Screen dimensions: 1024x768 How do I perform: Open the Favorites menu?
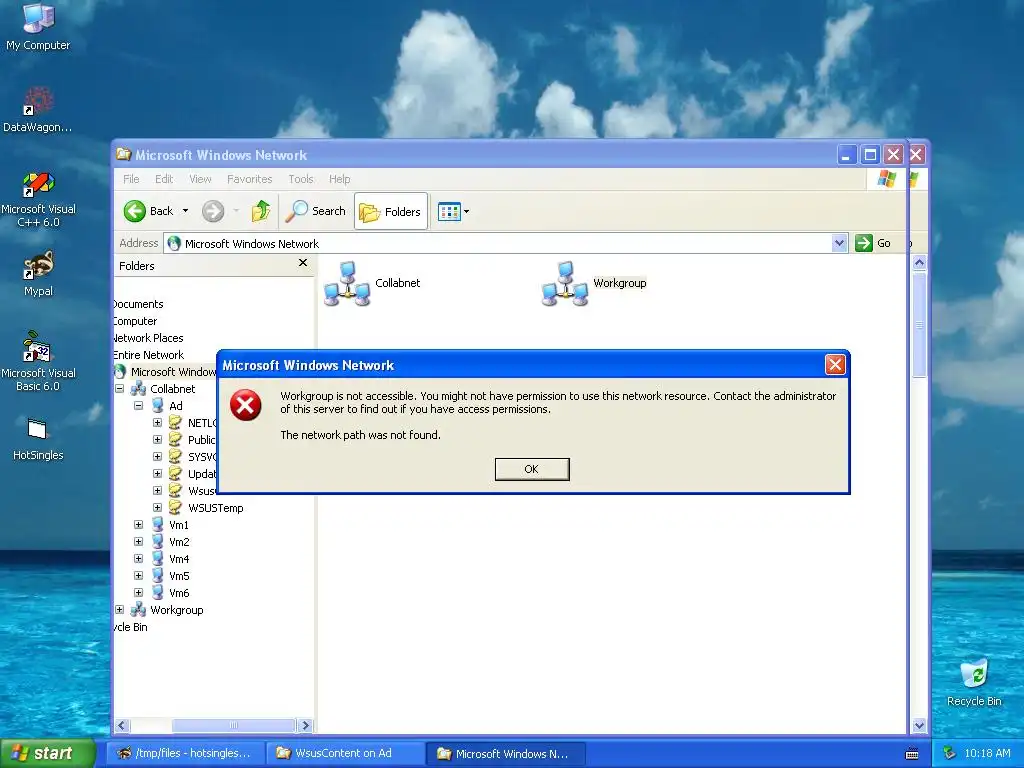tap(249, 179)
